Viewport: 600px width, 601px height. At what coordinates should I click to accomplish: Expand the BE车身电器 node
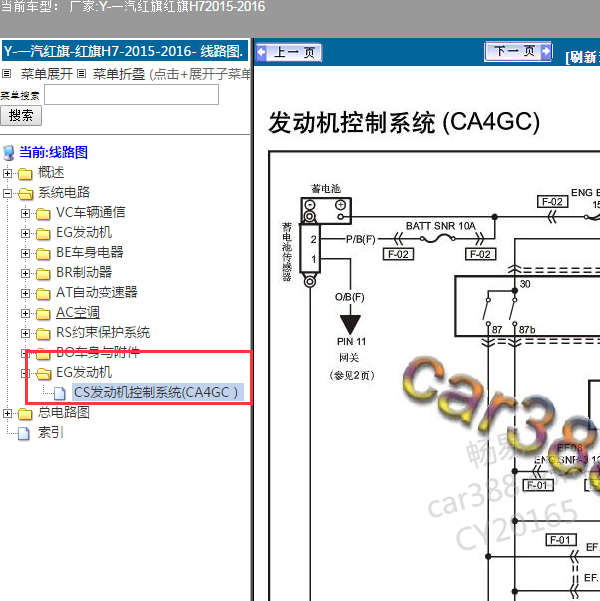click(x=25, y=253)
